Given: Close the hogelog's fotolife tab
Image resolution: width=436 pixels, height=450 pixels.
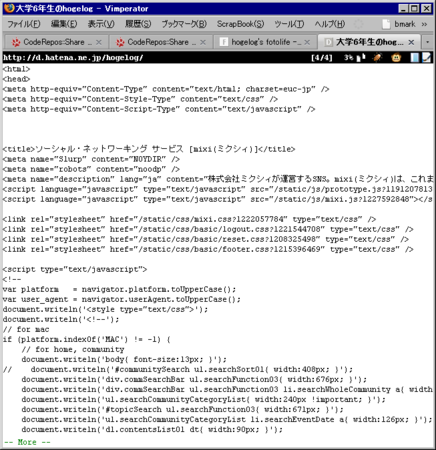Looking at the screenshot, I should [307, 42].
